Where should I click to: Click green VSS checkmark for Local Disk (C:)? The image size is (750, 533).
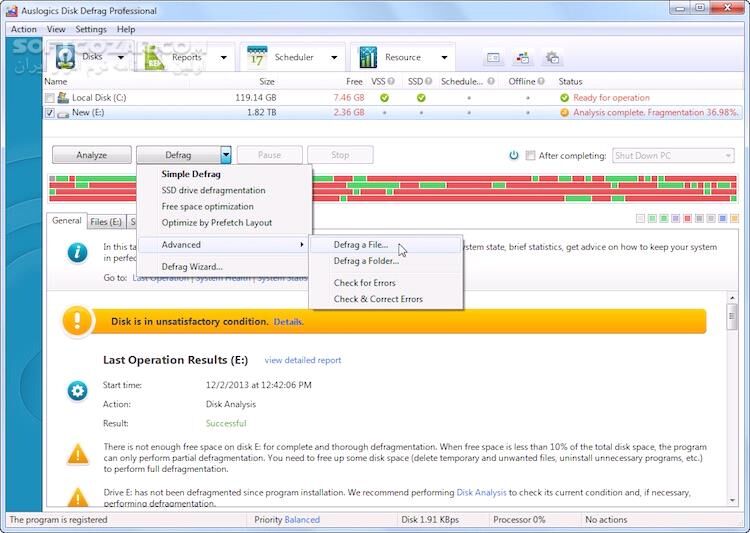384,98
